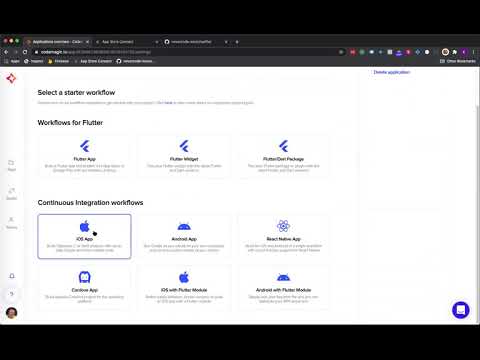The height and width of the screenshot is (360, 480).
Task: Reload the page in browser
Action: (x=25, y=52)
